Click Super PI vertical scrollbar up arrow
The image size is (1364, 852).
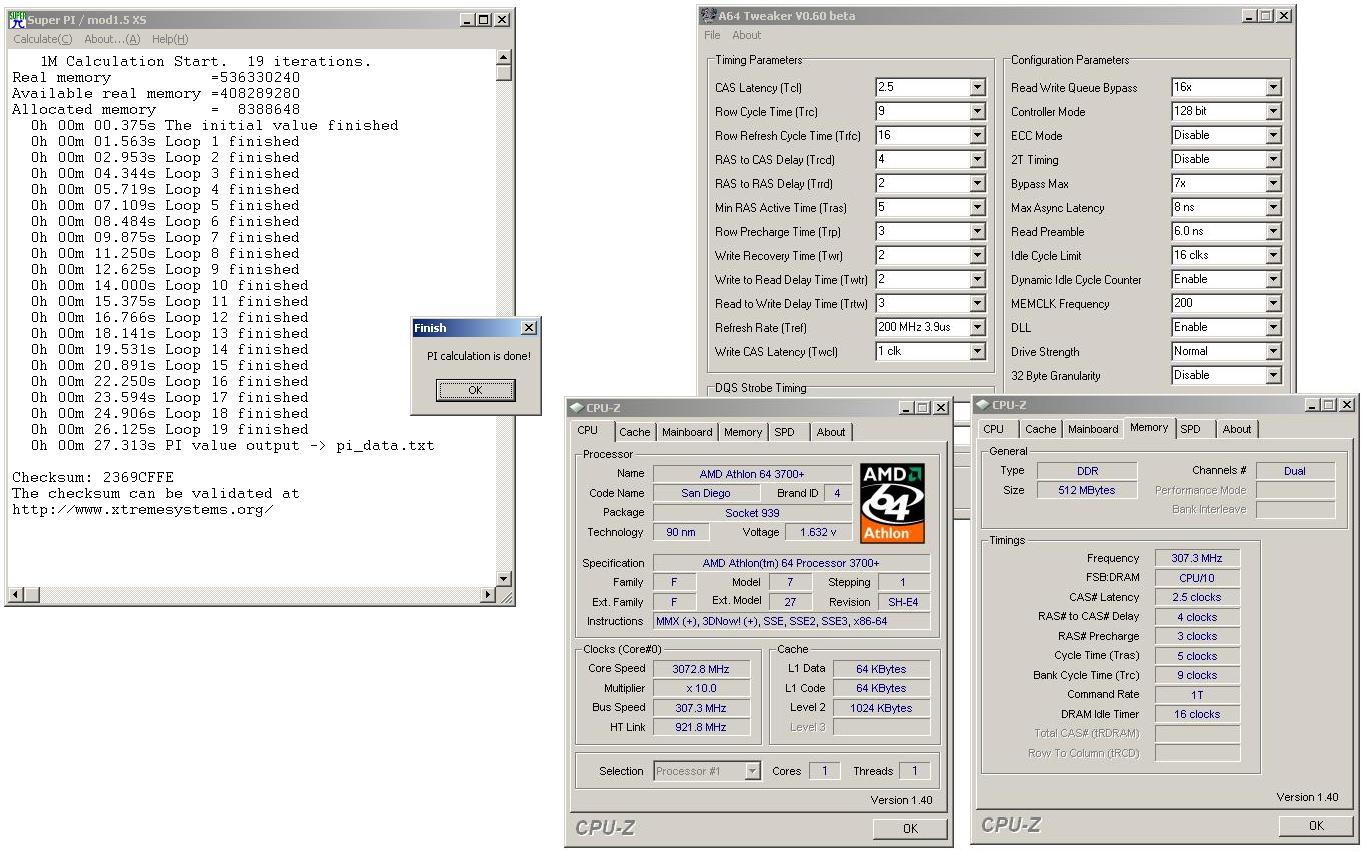[x=503, y=57]
